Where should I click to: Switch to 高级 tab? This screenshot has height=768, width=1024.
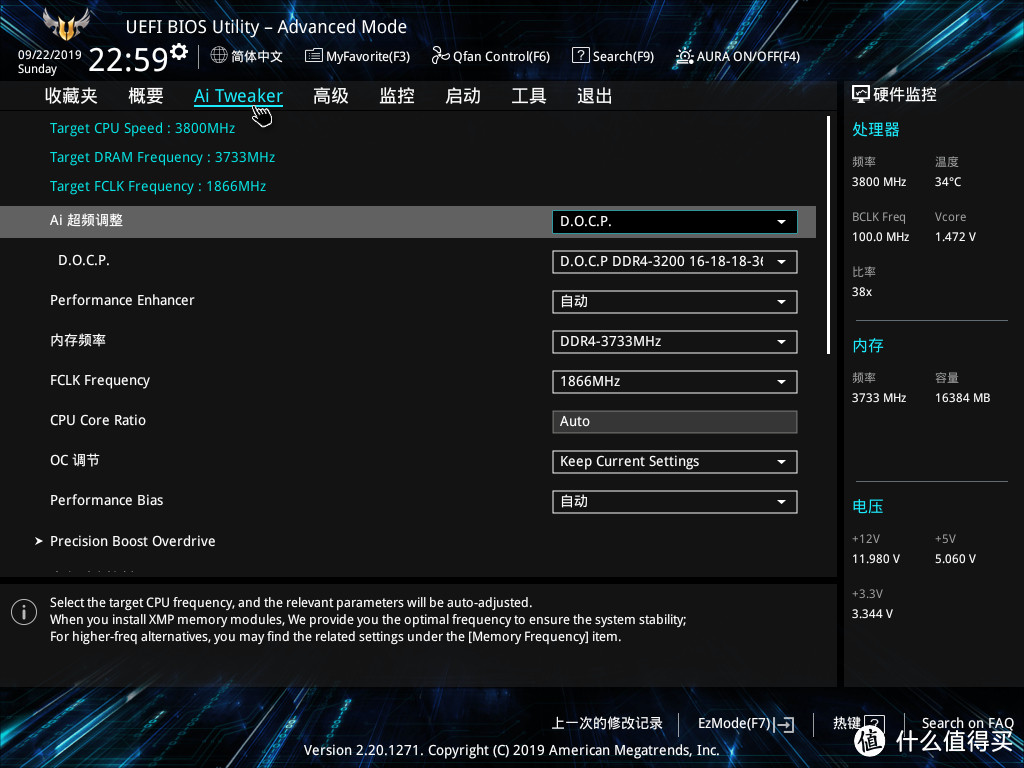pyautogui.click(x=330, y=96)
